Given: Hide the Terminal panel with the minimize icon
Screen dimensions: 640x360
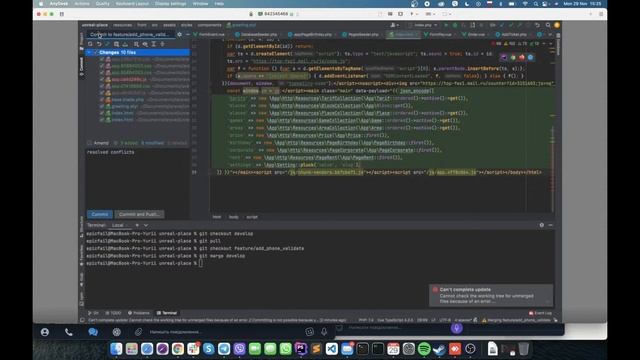Looking at the screenshot, I should click(x=550, y=225).
